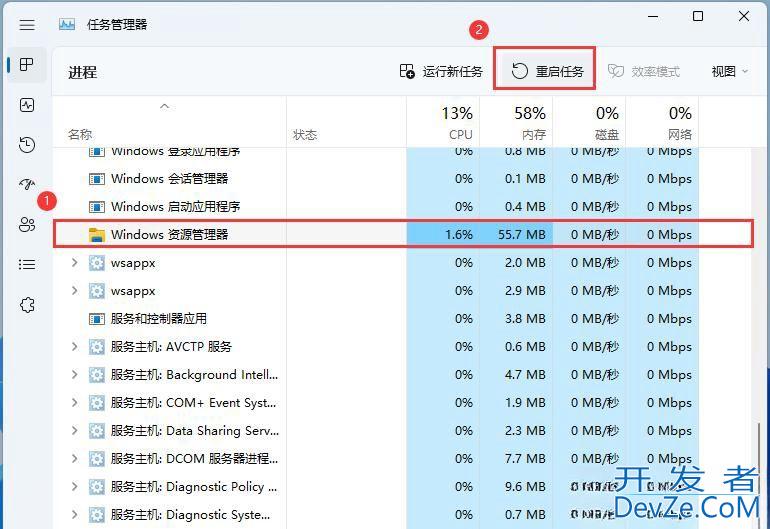Expand 服务主机: Diagnostic Syste...

tap(75, 515)
